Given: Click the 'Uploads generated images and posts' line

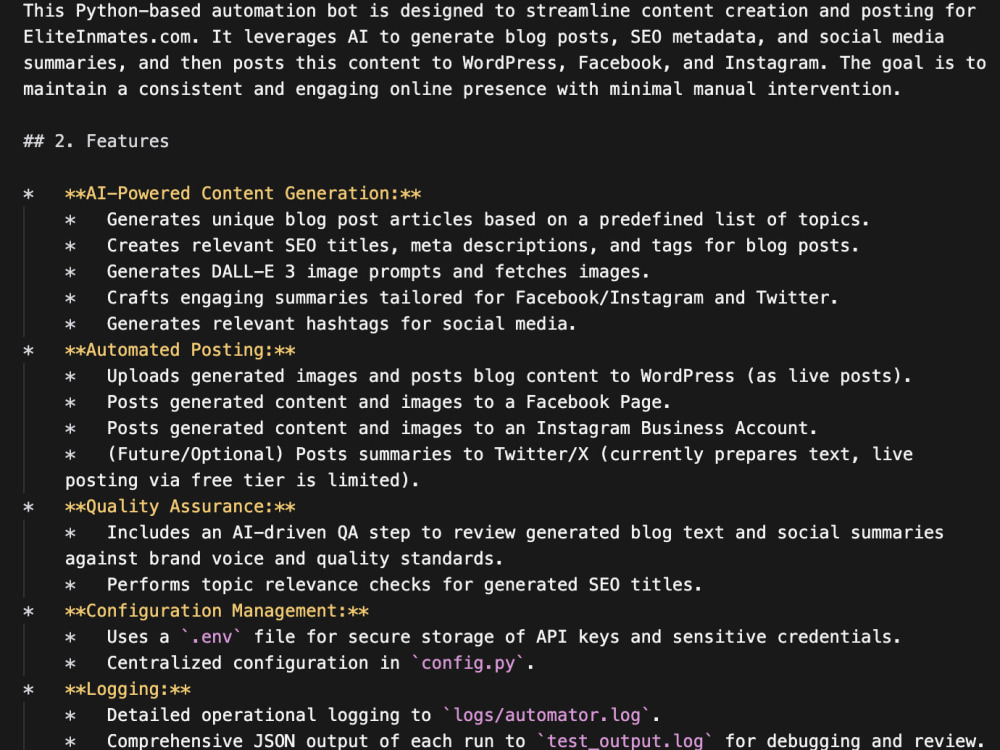Looking at the screenshot, I should tap(509, 376).
